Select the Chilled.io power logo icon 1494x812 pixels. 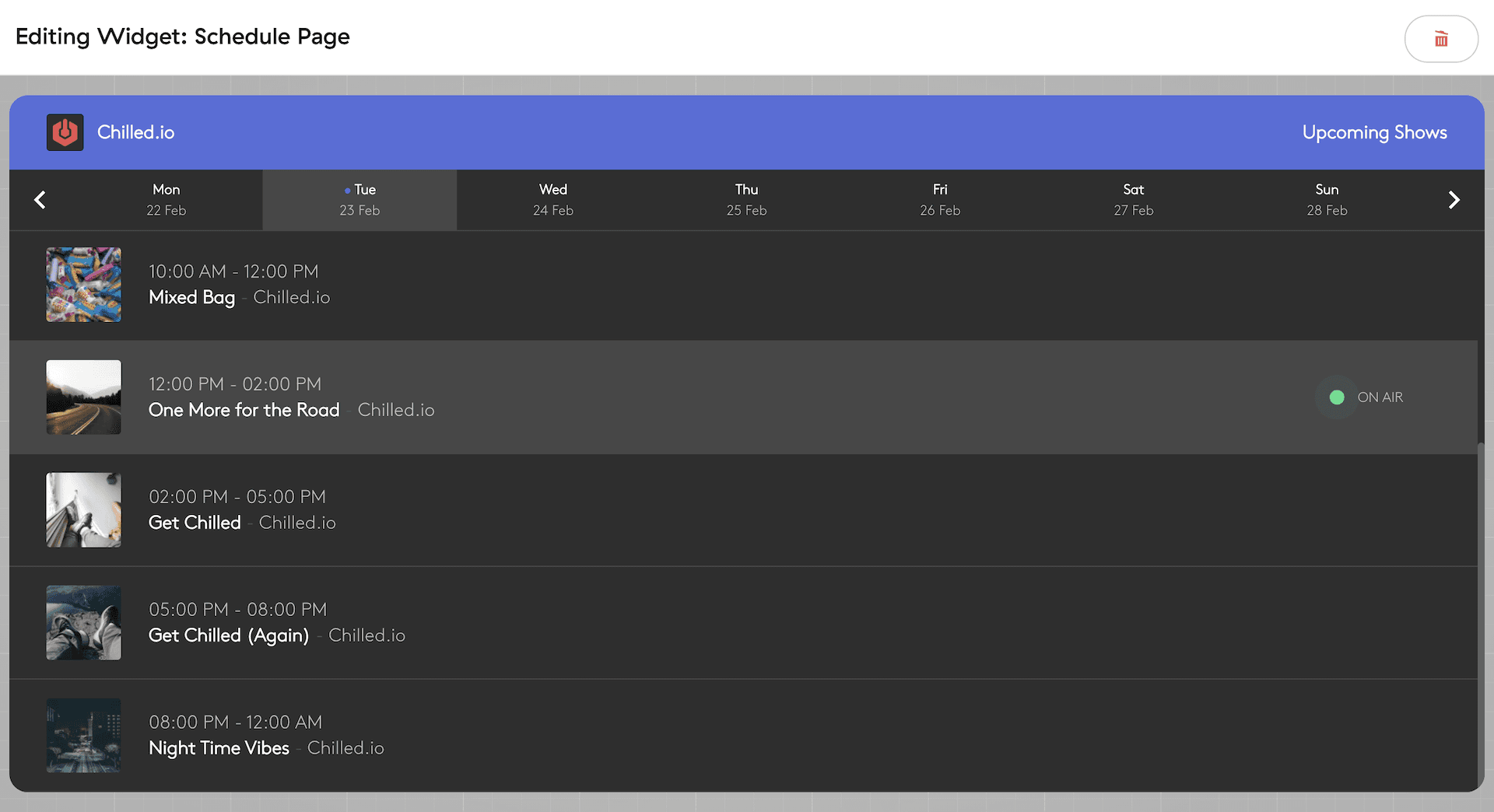point(65,132)
